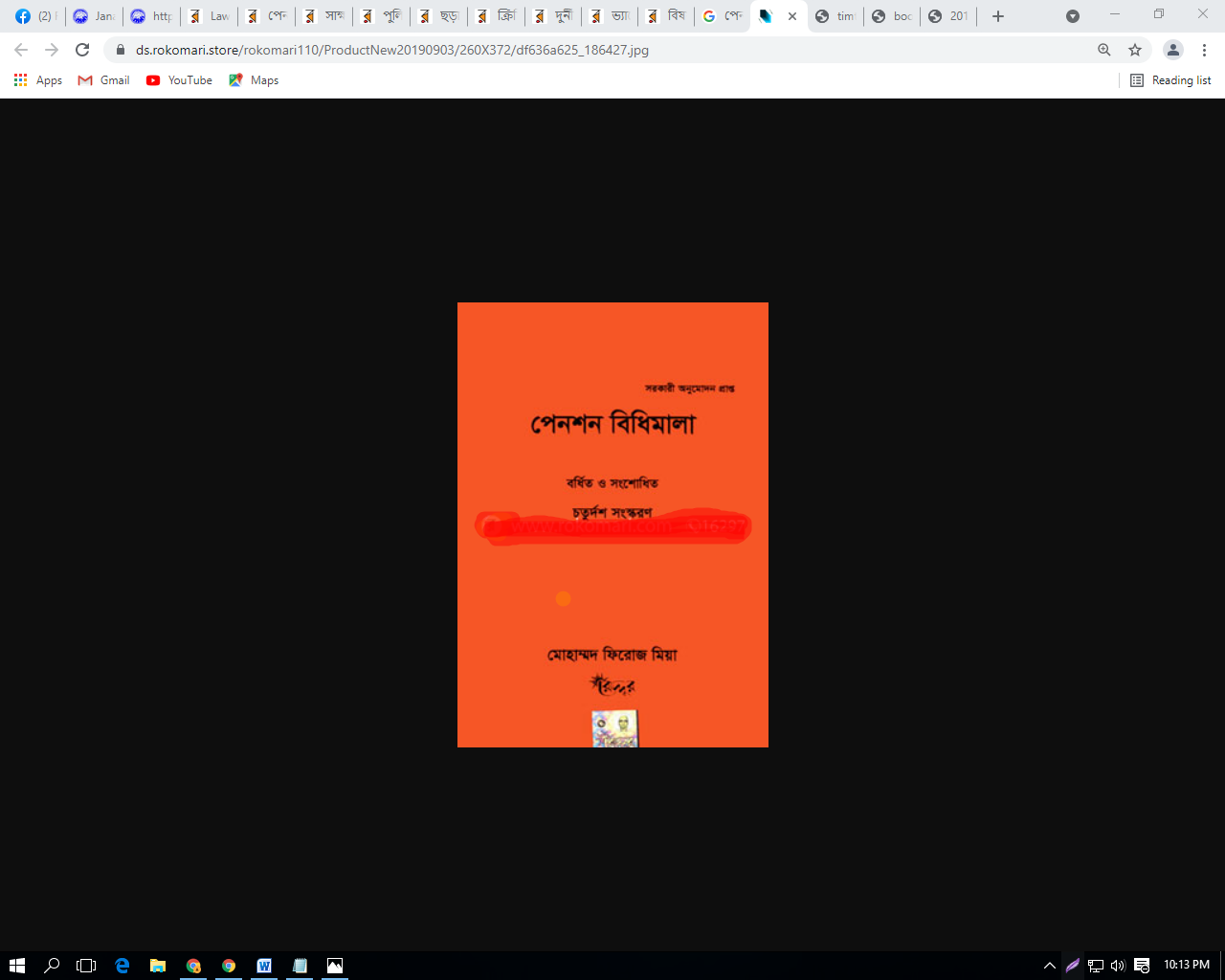This screenshot has height=980, width=1225.
Task: Open Task View on the taskbar
Action: [86, 966]
